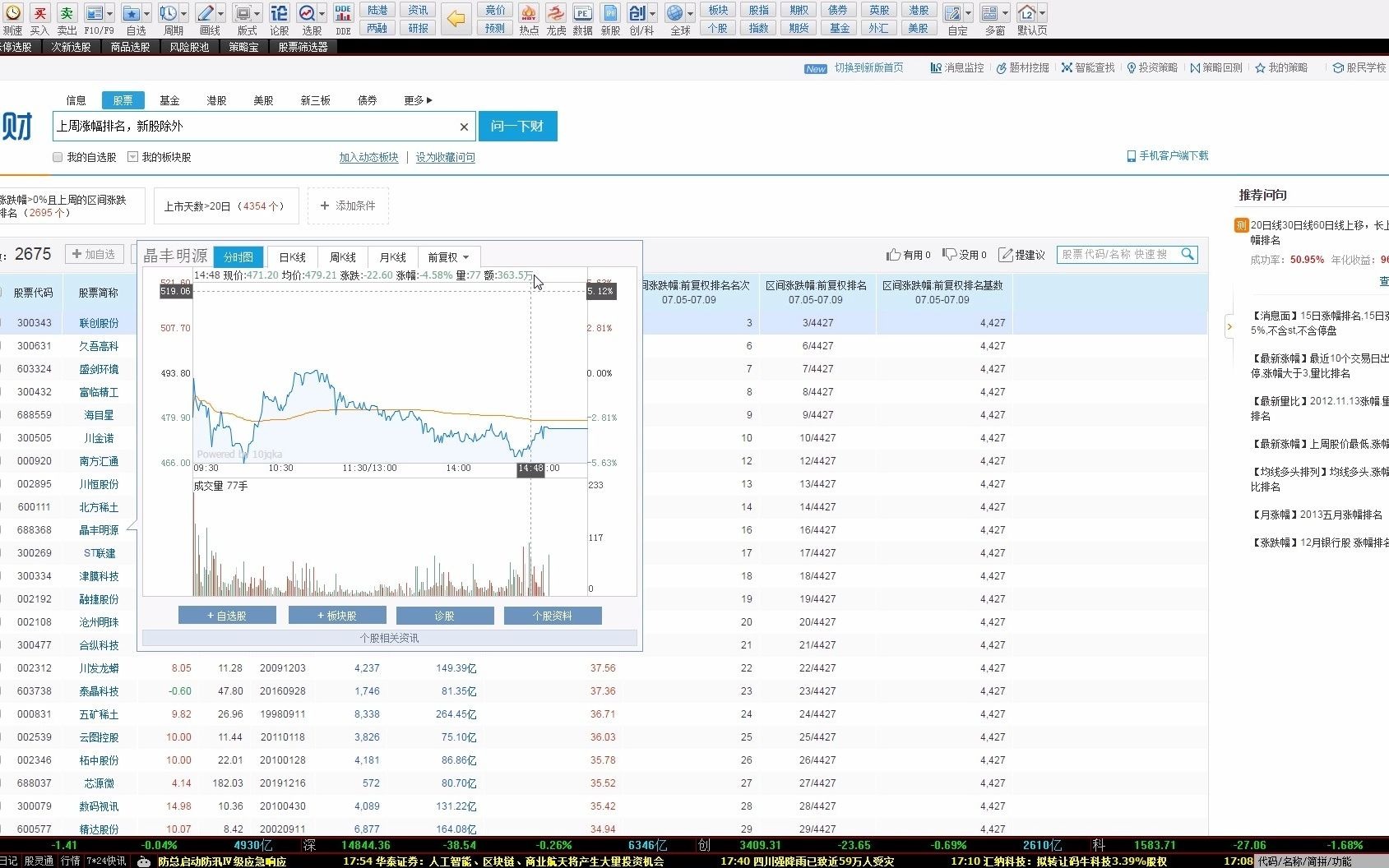
Task: Select the 画线 drawing pencil tool
Action: pos(206,13)
